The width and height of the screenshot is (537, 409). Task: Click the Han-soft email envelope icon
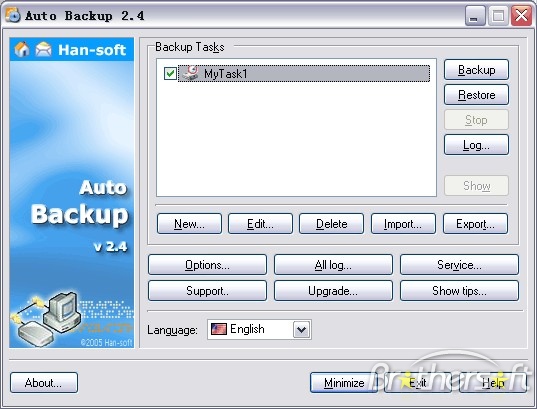click(43, 49)
